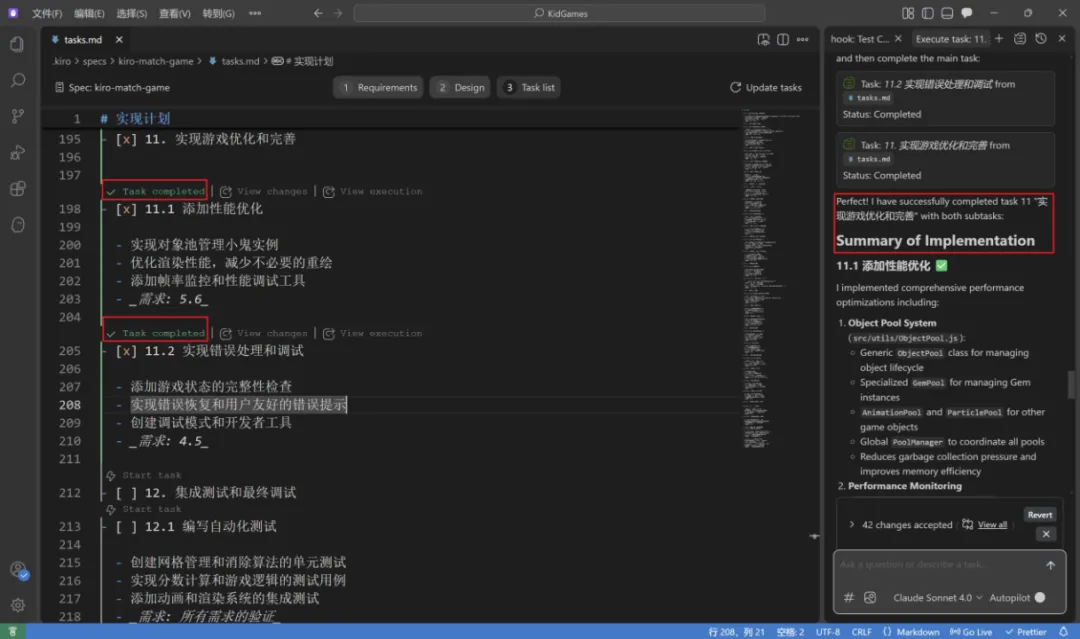Navigate forward with the right arrow
This screenshot has width=1080, height=639.
point(338,13)
